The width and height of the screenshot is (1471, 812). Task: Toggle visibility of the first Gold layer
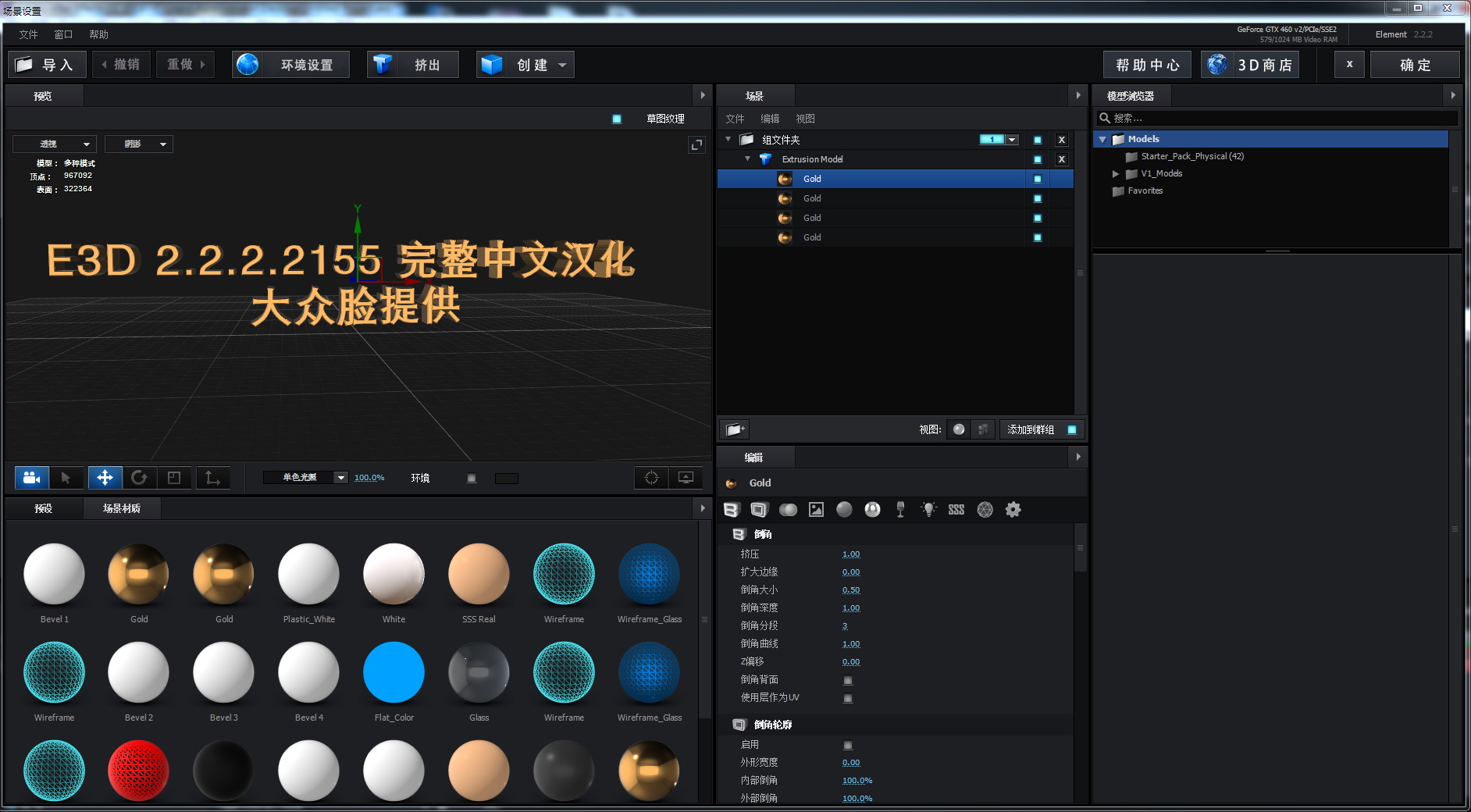(x=1038, y=178)
